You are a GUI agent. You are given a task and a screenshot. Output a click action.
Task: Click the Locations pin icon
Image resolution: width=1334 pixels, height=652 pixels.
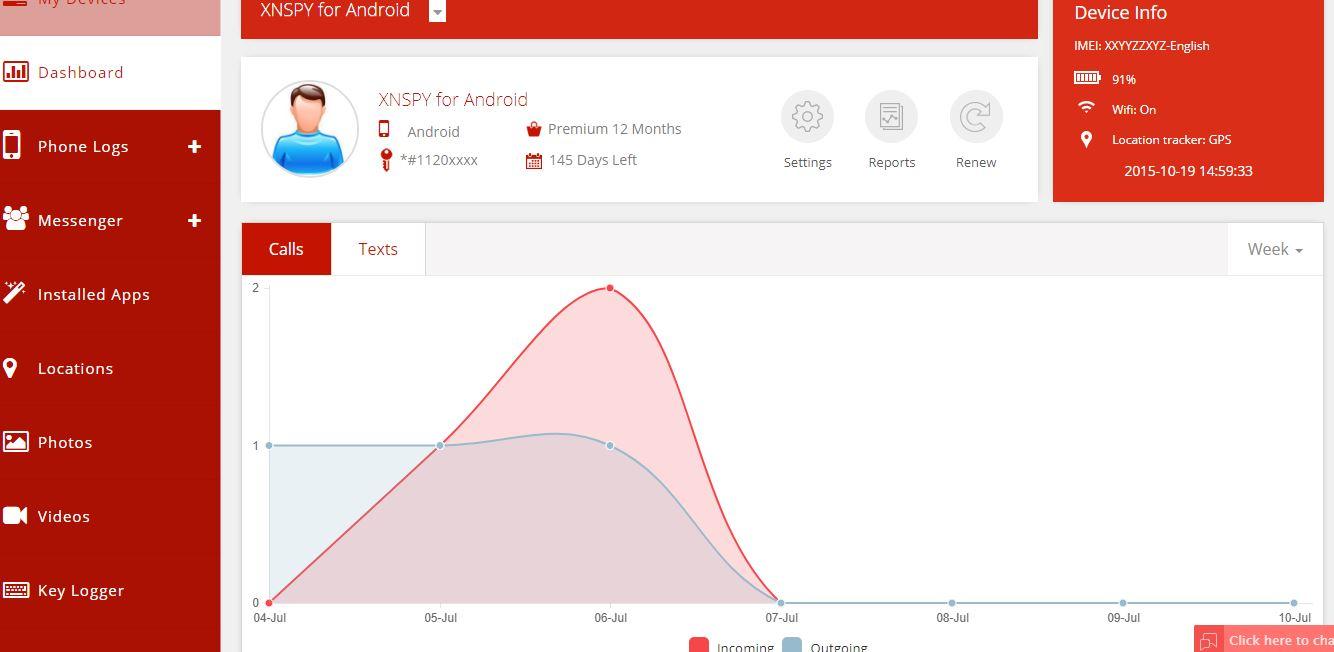point(10,368)
